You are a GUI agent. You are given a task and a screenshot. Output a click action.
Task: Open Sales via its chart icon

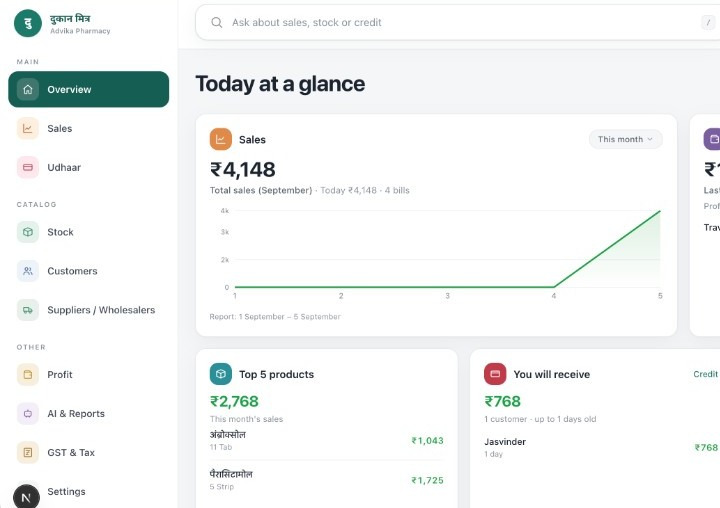click(x=28, y=128)
